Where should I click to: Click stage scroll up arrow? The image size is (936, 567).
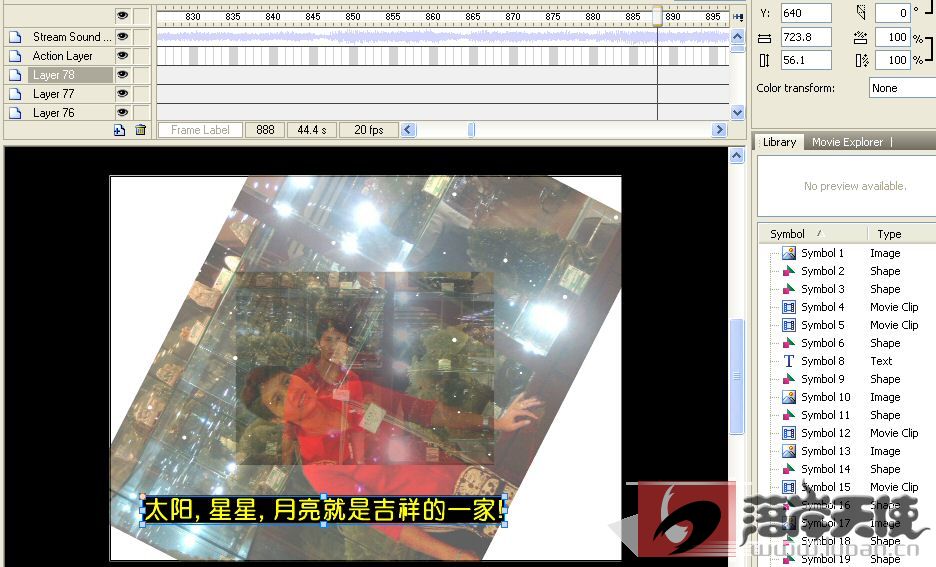[737, 156]
